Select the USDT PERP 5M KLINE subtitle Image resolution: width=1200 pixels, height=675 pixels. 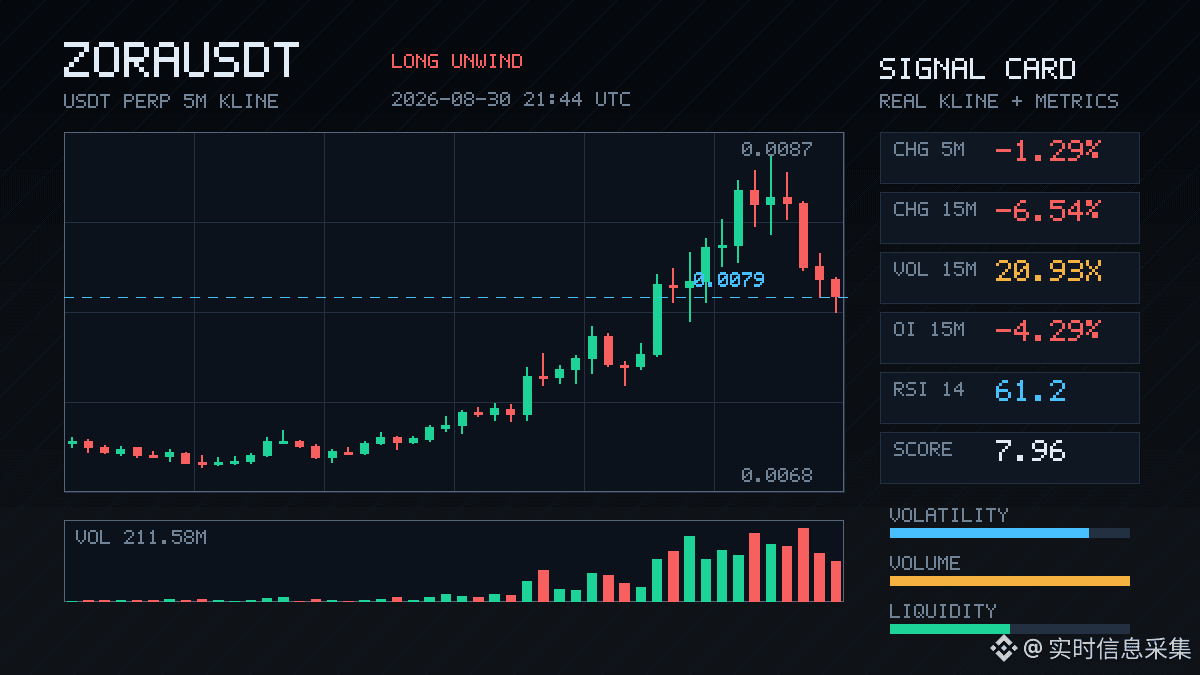tap(171, 101)
